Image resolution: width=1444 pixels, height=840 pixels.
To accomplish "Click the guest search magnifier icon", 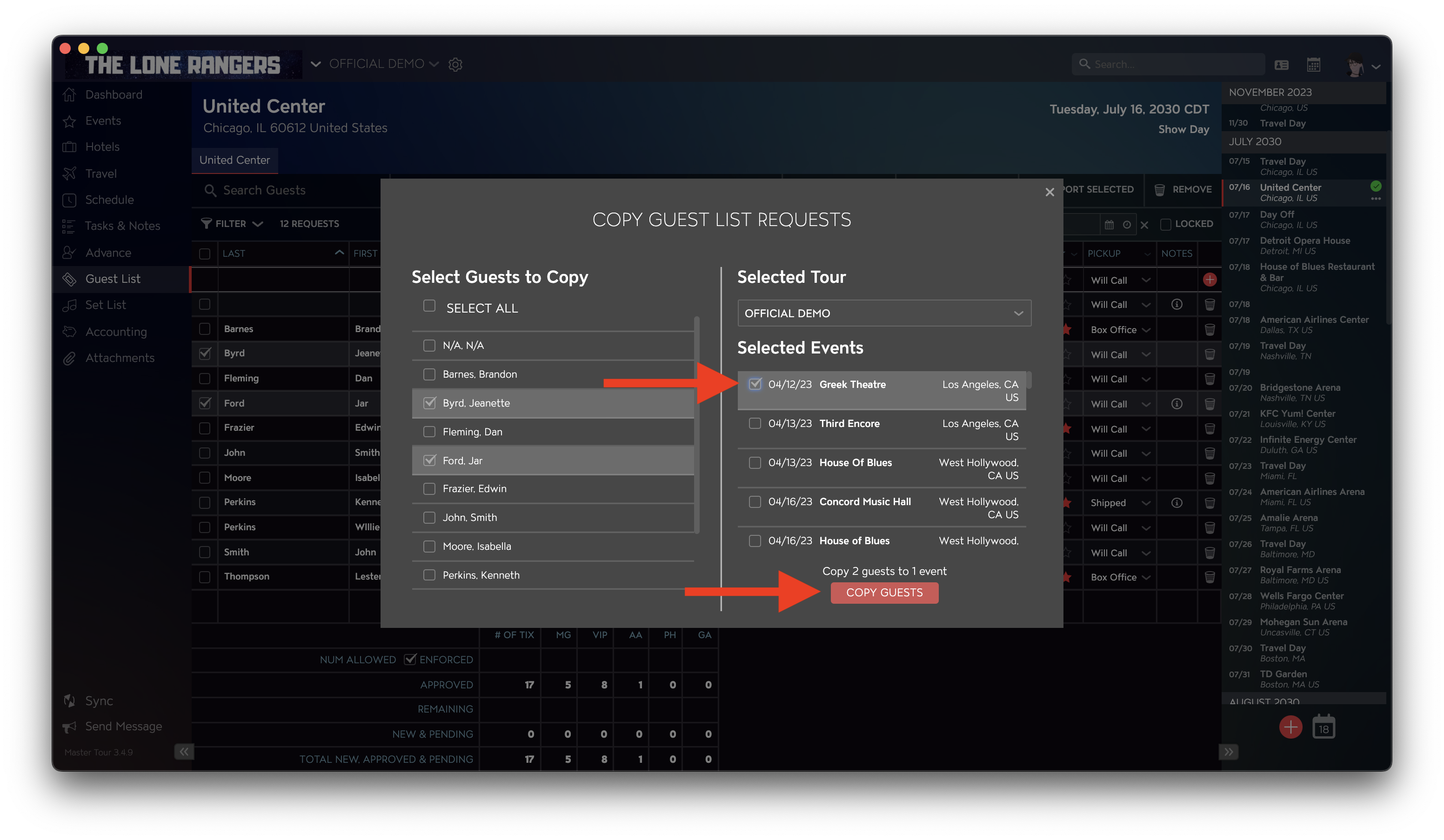I will 210,190.
